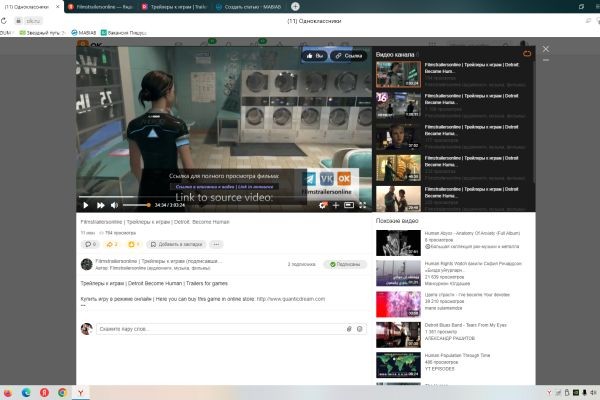Click the VK icon in video overlay

coord(326,179)
